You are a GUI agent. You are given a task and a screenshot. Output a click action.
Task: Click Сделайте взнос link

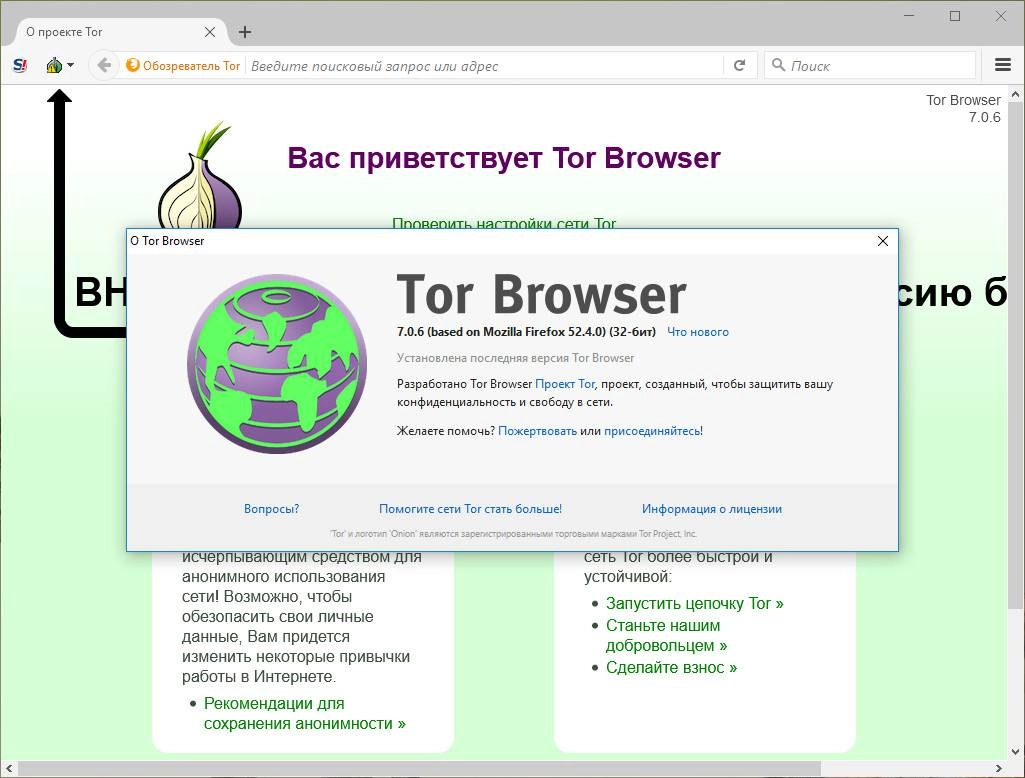coord(671,668)
